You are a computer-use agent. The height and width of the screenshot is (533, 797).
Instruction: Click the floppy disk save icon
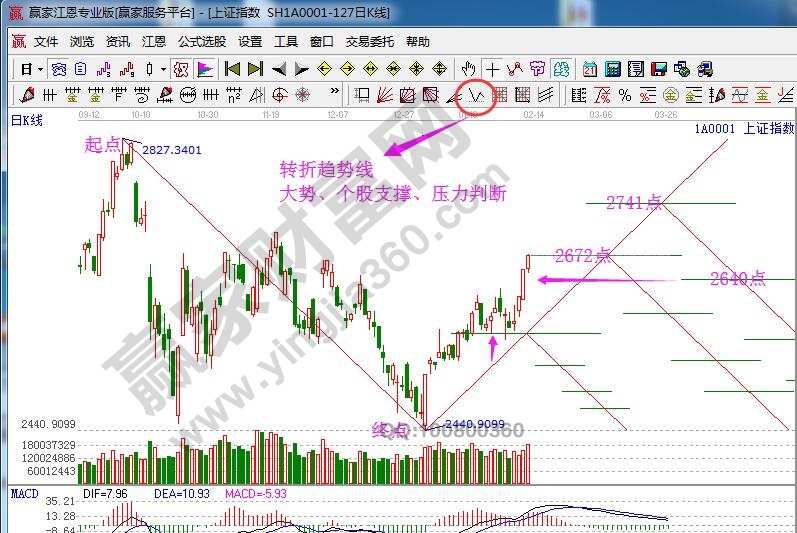tap(658, 69)
